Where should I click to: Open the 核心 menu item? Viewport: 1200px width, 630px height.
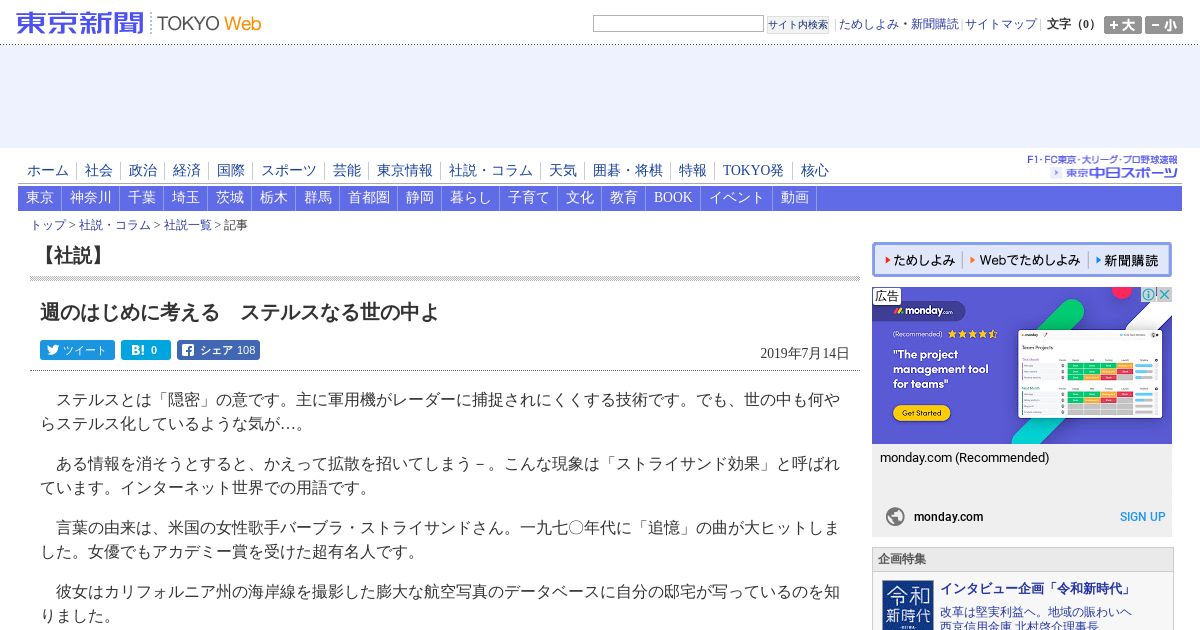click(x=815, y=171)
